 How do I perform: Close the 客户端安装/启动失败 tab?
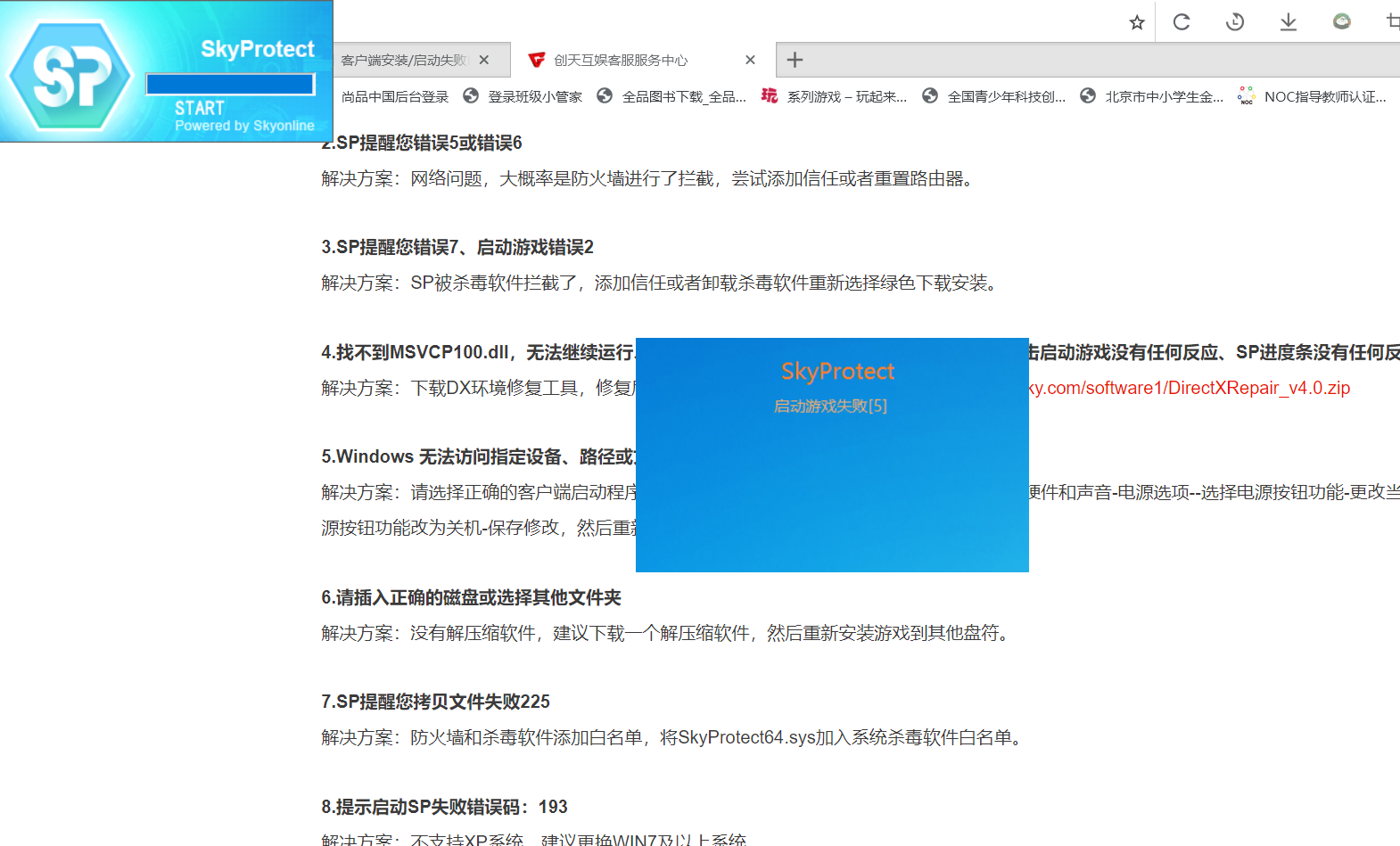tap(484, 60)
